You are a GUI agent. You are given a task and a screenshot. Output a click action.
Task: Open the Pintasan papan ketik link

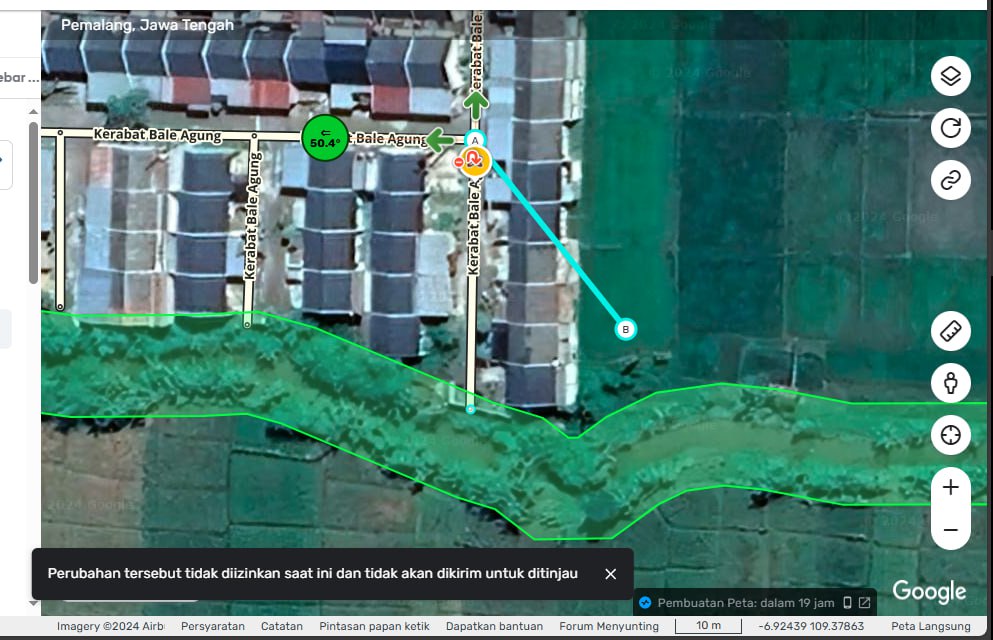[x=374, y=626]
